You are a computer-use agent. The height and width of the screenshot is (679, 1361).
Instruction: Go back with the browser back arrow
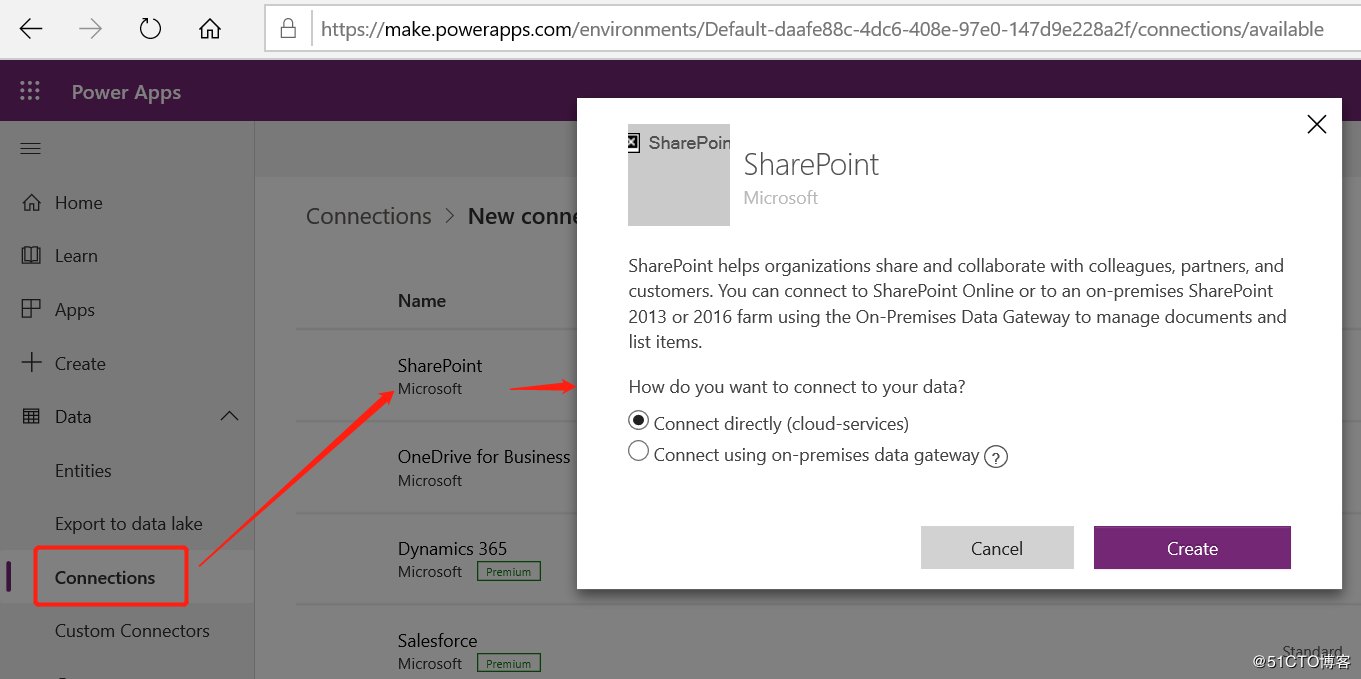(31, 29)
